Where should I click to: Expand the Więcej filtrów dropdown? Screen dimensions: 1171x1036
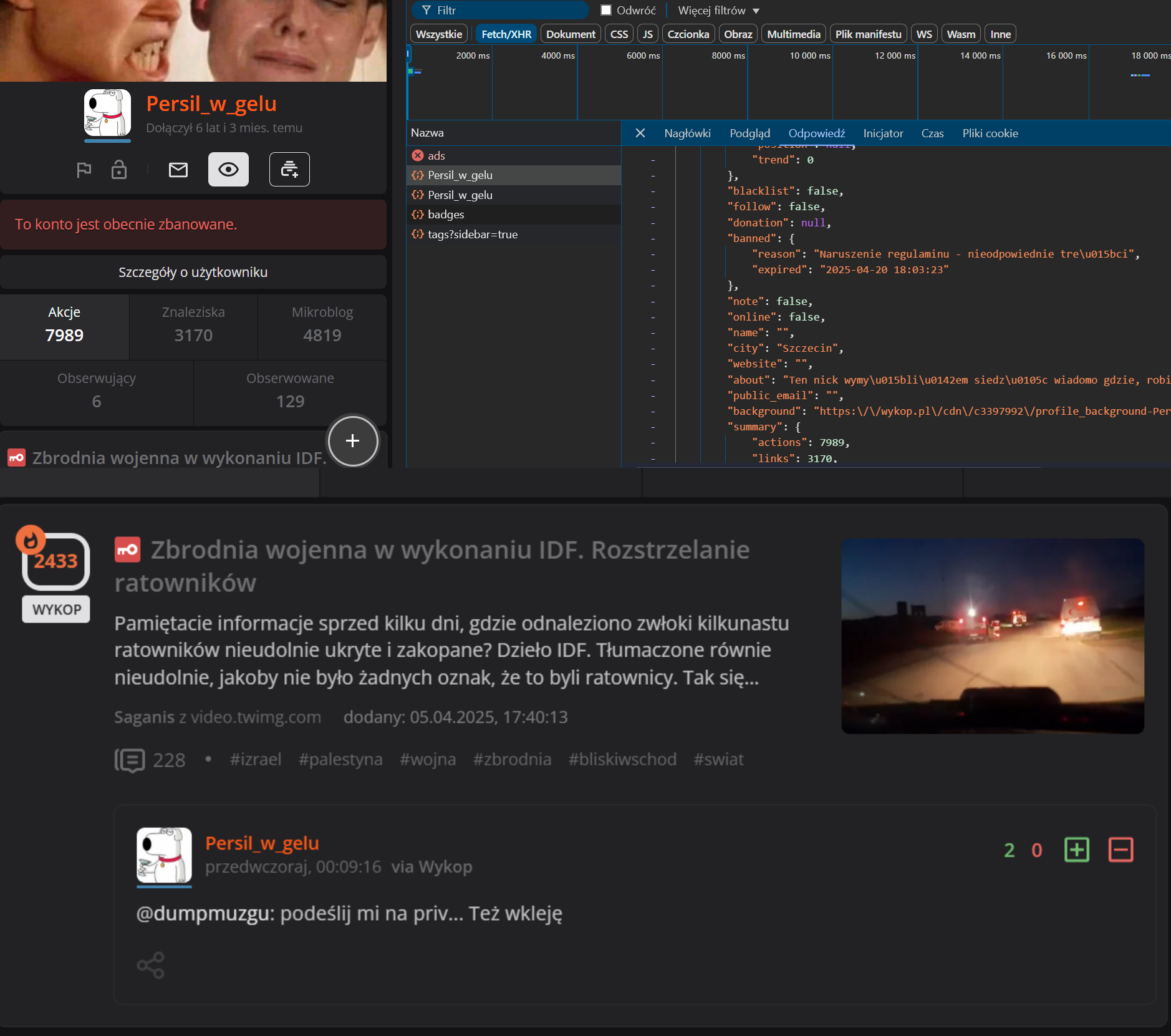click(x=718, y=11)
